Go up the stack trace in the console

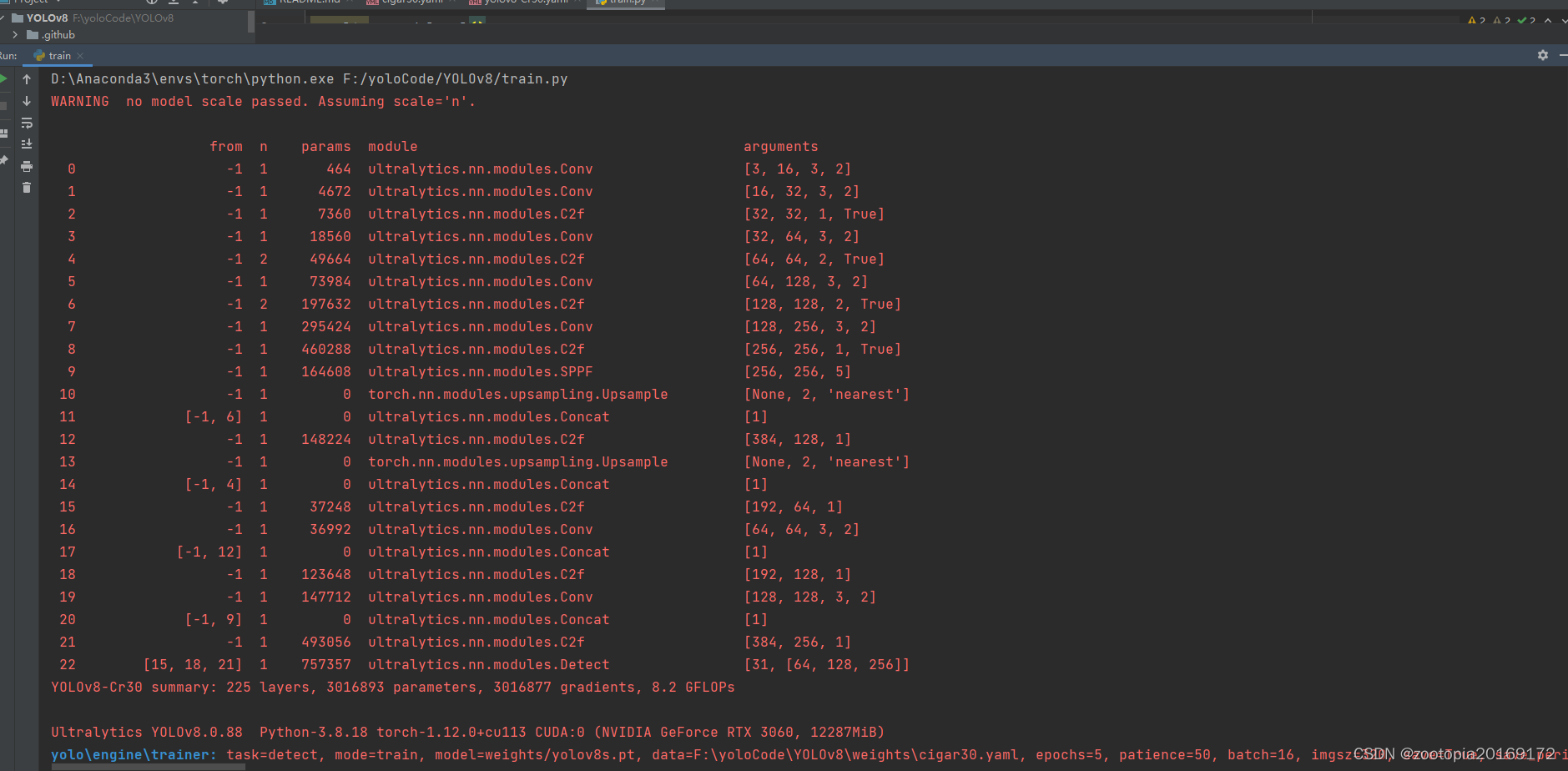[27, 79]
